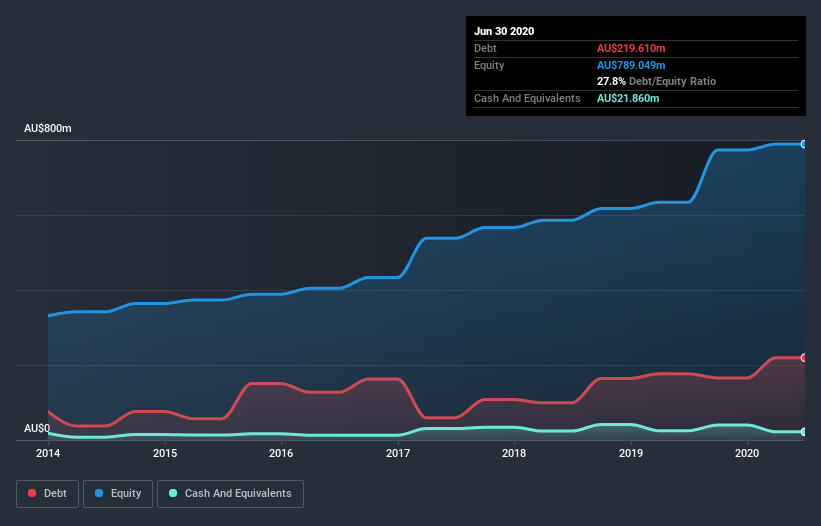
Task: Click the AU$219.610m debt value
Action: (x=631, y=48)
